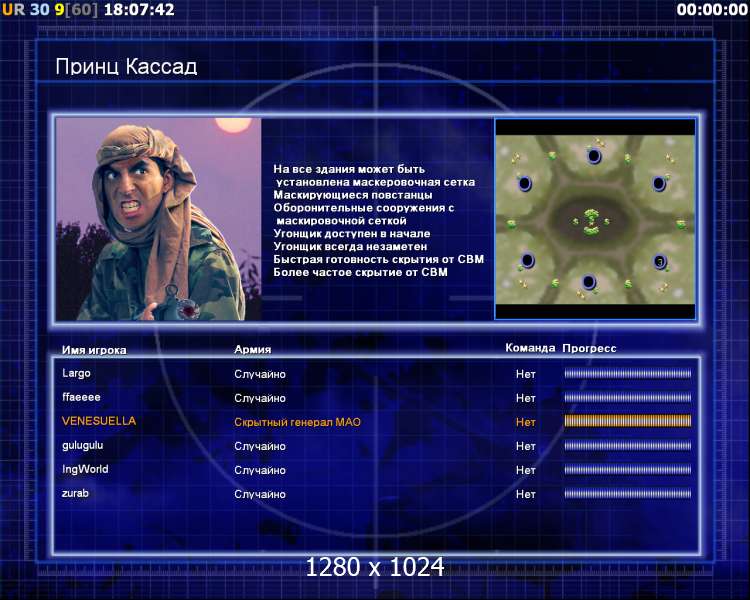750x600 pixels.
Task: Click the general portrait image of Prince Kassad
Action: click(x=159, y=219)
